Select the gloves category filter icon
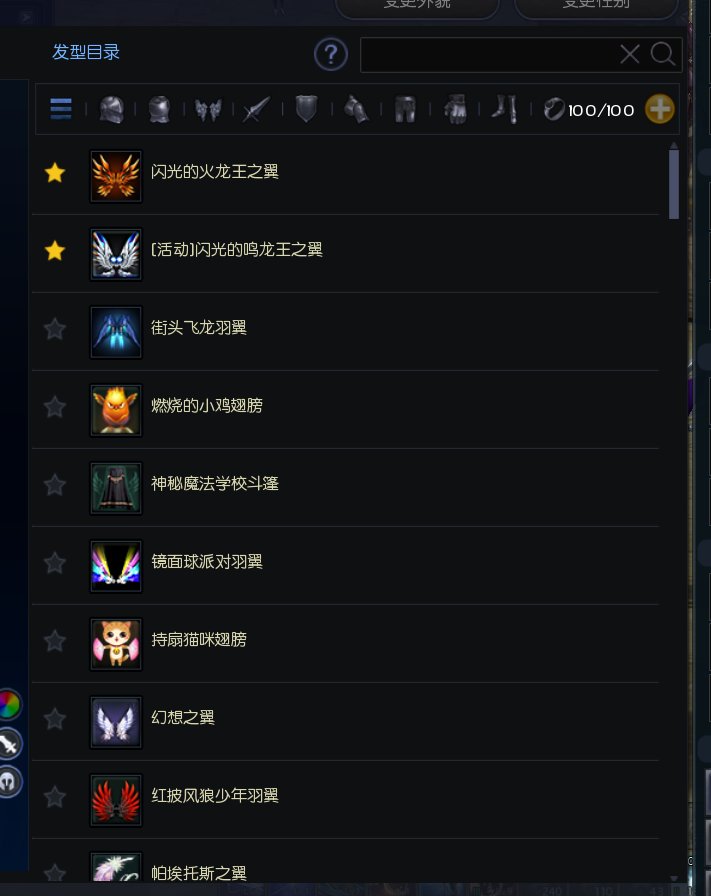The height and width of the screenshot is (896, 711). pos(455,109)
